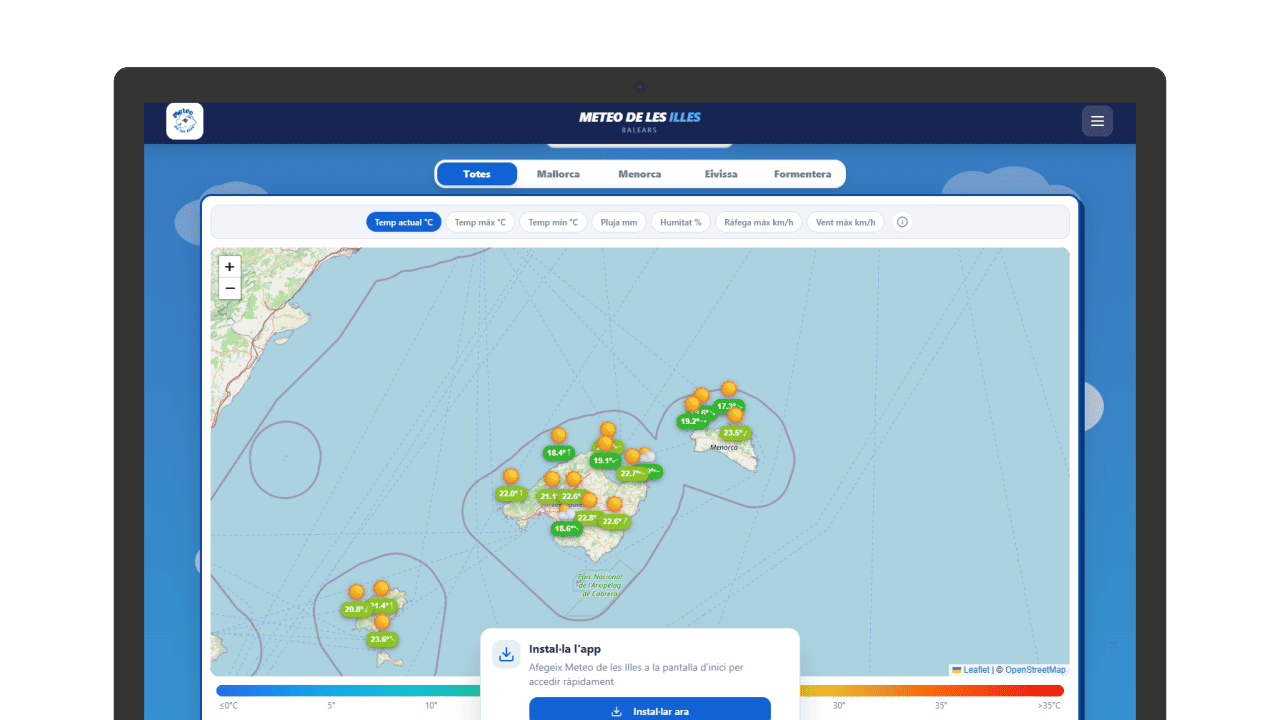Viewport: 1280px width, 720px height.
Task: Select the Mallorca tab
Action: pyautogui.click(x=558, y=174)
